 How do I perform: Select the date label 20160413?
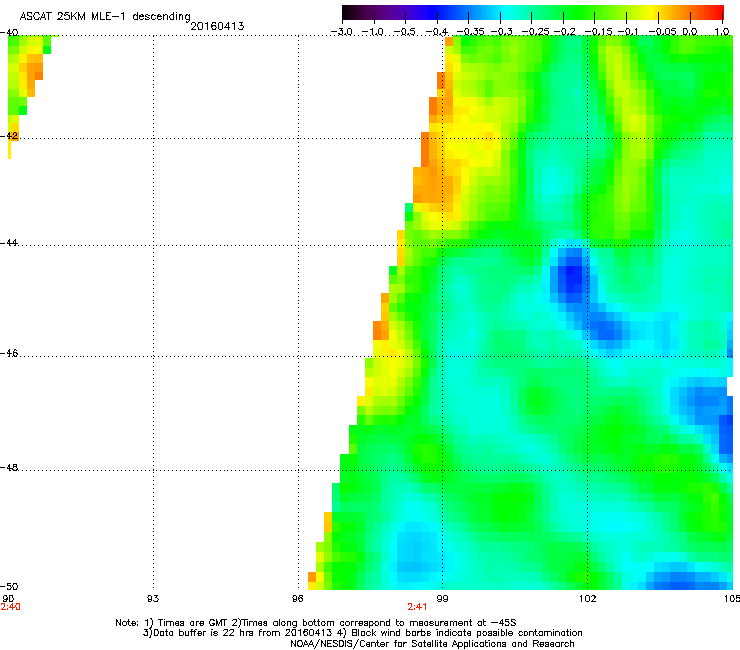tap(217, 26)
